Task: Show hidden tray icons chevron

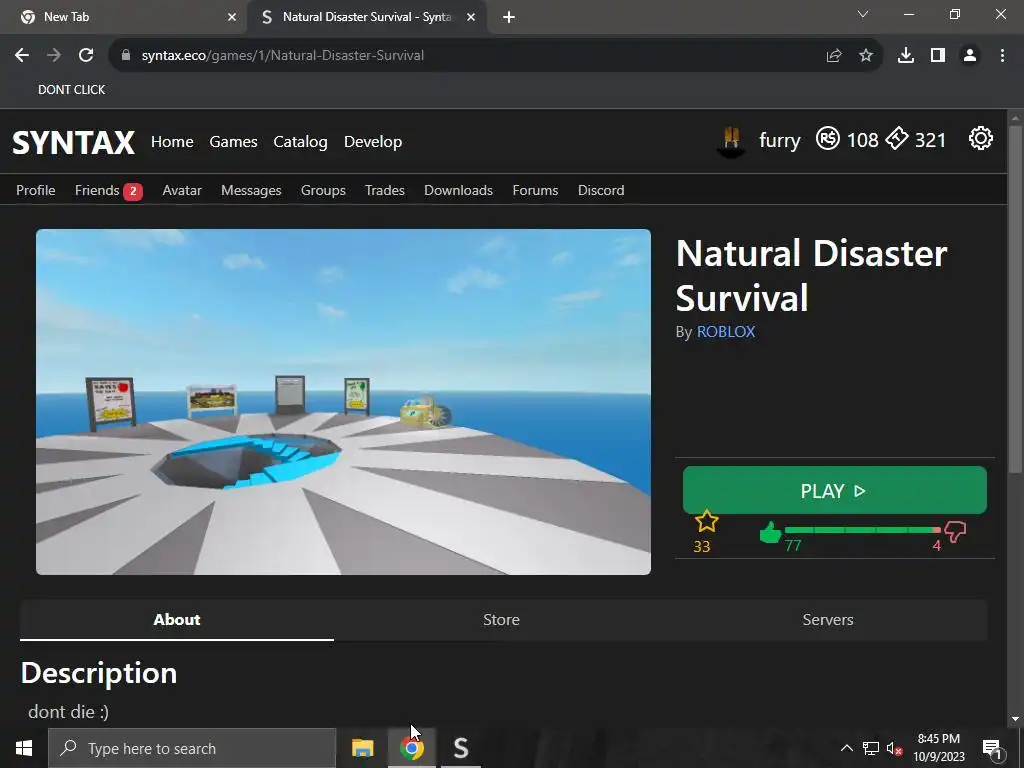Action: coord(846,748)
